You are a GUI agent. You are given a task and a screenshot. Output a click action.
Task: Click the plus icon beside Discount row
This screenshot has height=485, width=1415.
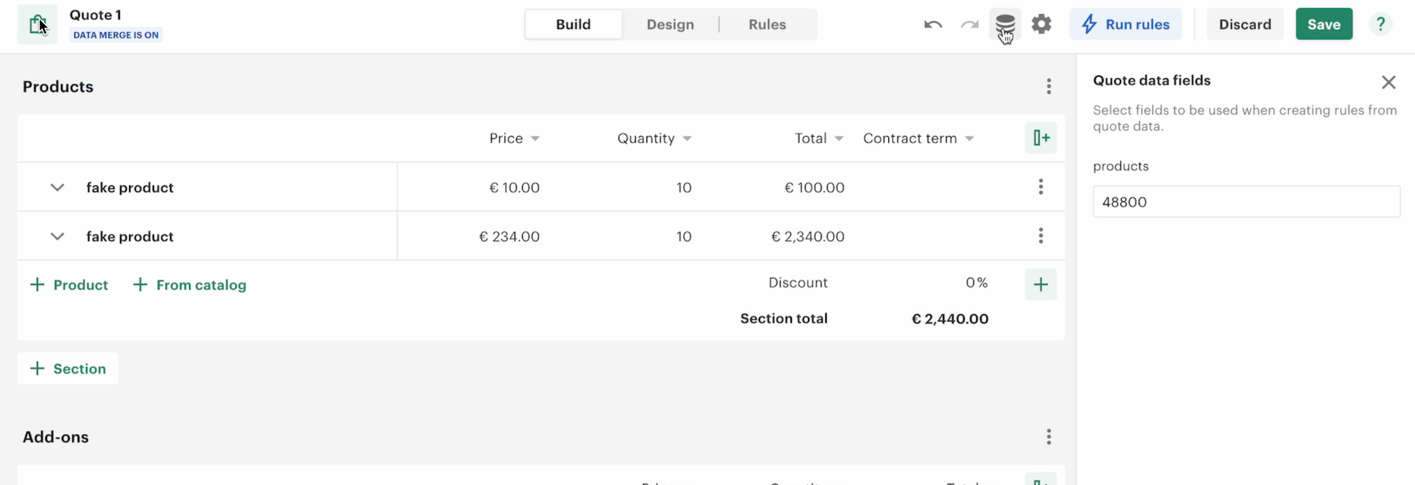coord(1041,284)
